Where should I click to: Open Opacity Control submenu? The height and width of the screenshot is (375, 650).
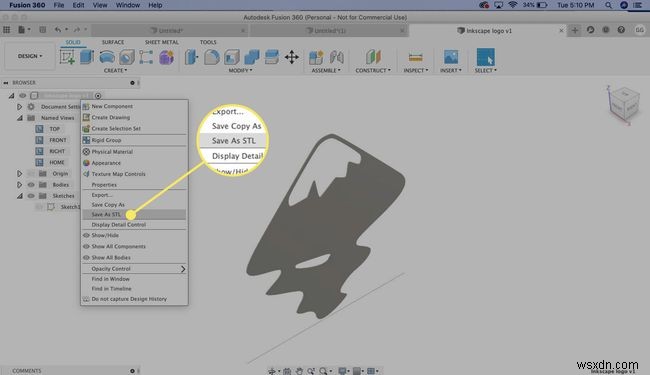point(134,269)
